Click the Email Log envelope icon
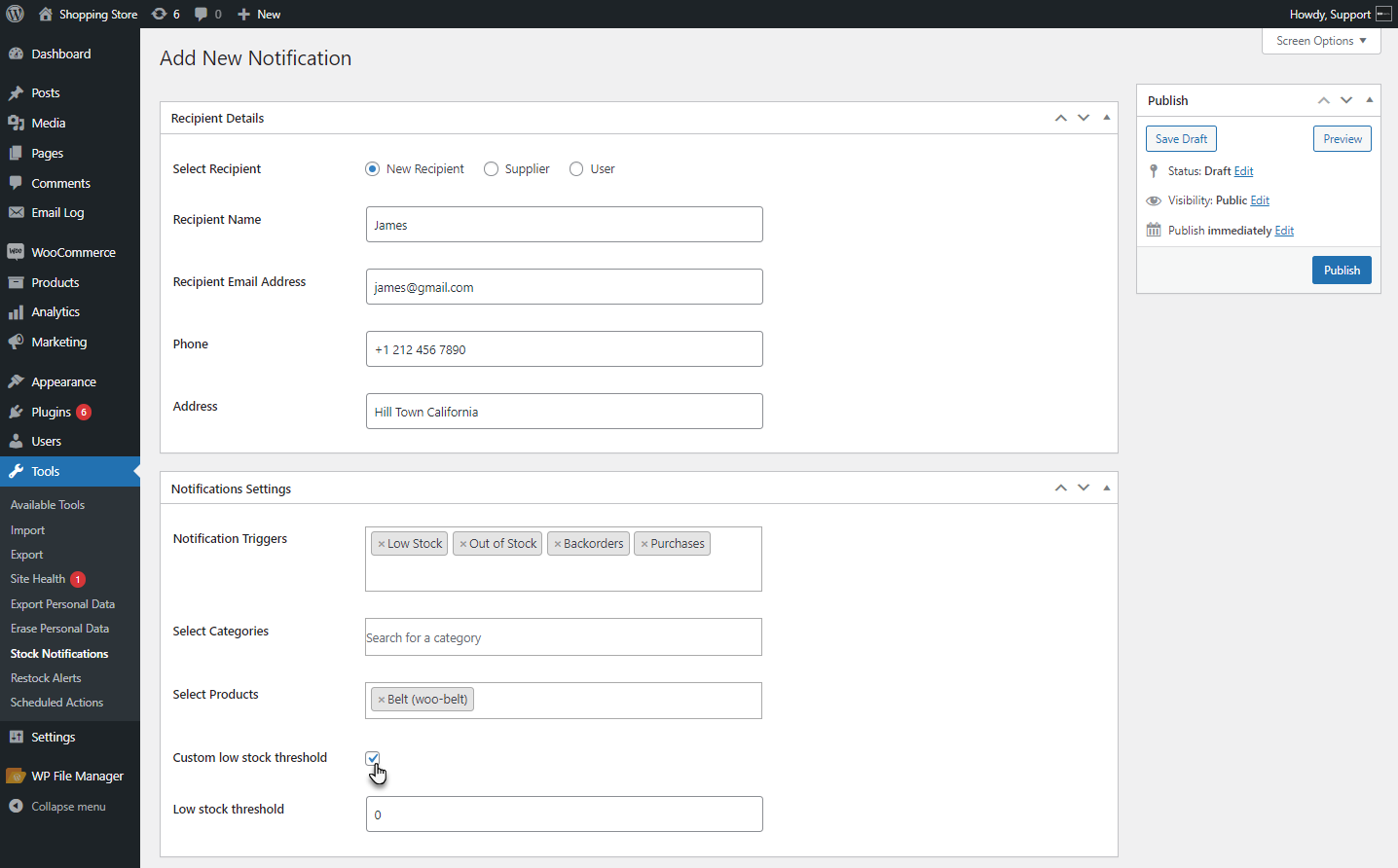 coord(16,212)
